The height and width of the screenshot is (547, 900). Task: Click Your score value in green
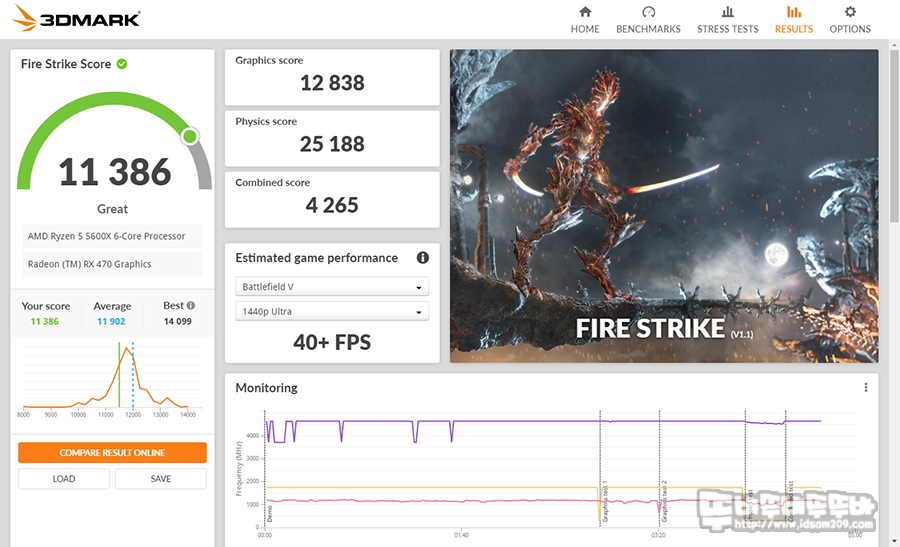pyautogui.click(x=45, y=321)
